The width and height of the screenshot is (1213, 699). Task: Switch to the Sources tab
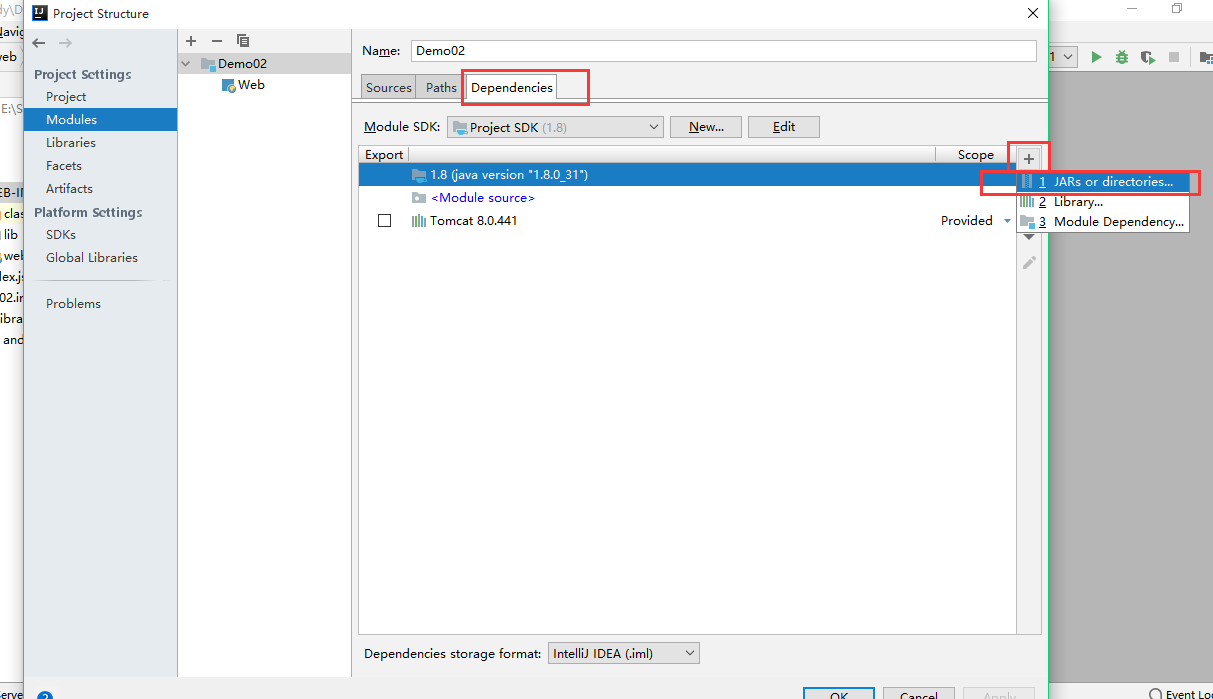389,87
